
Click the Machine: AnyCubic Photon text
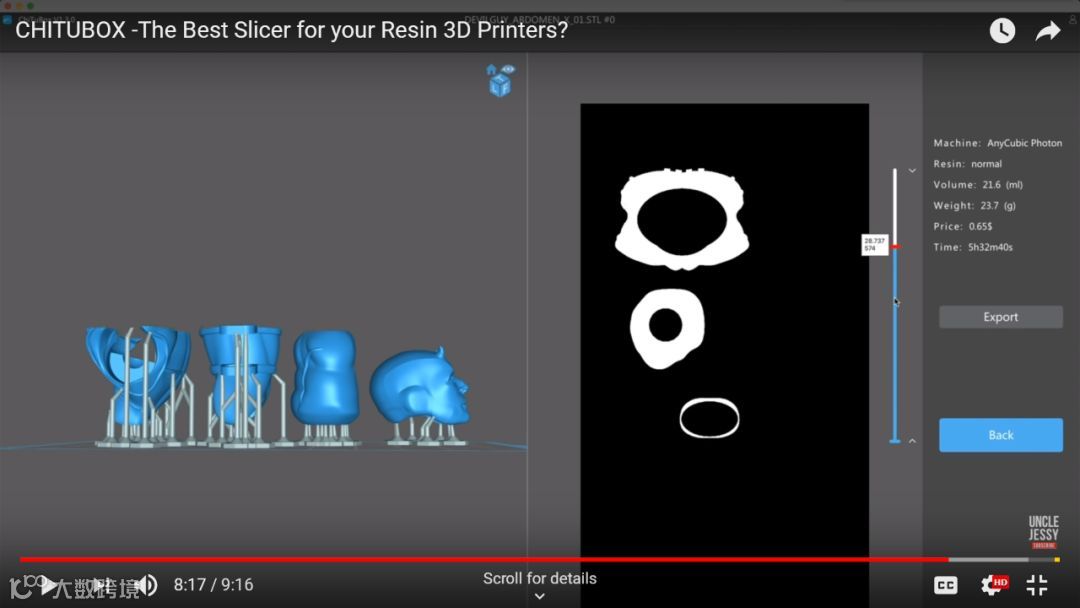[x=997, y=143]
